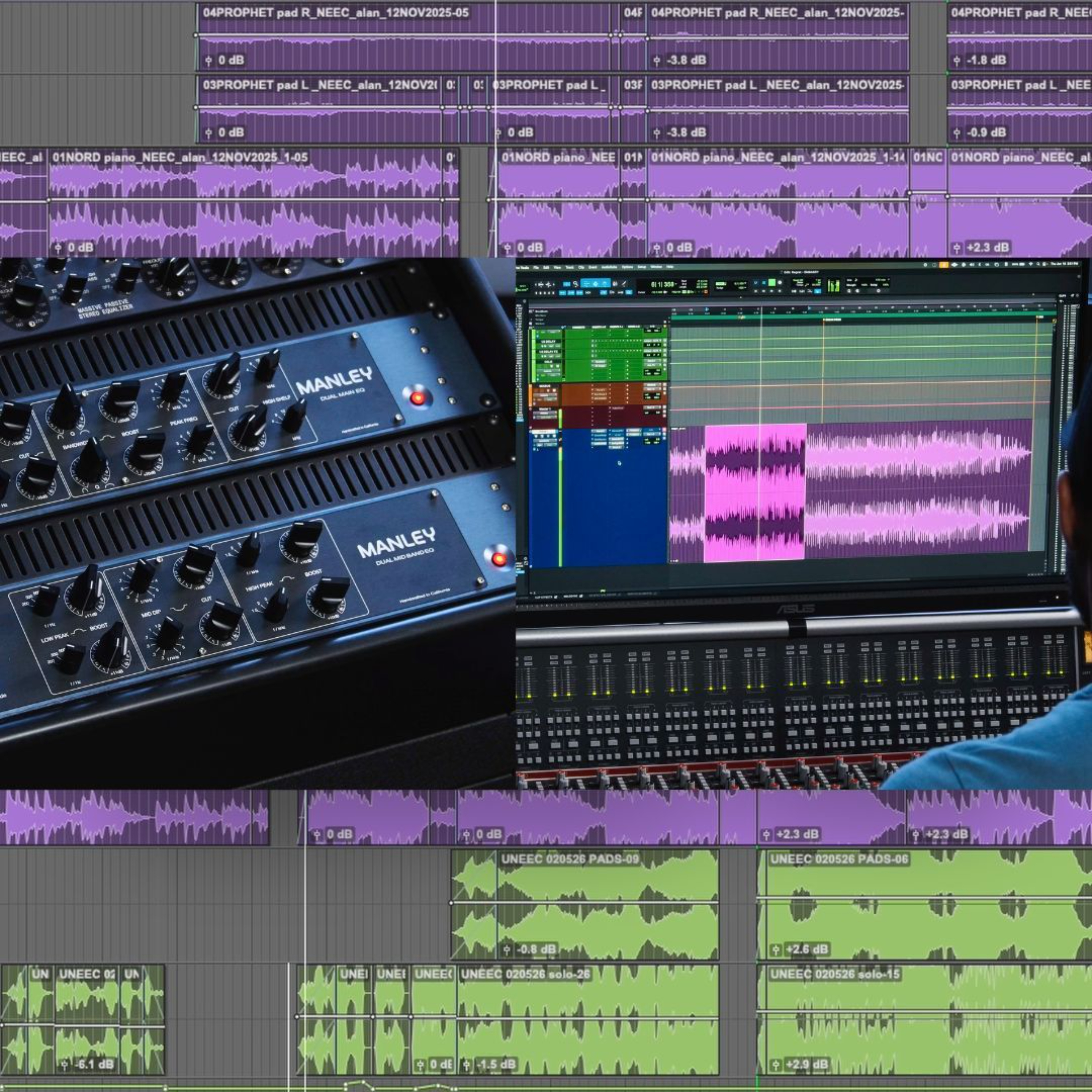Select the clip name 'UNEEC 020526 PADS-09'
The width and height of the screenshot is (1092, 1092).
[570, 859]
